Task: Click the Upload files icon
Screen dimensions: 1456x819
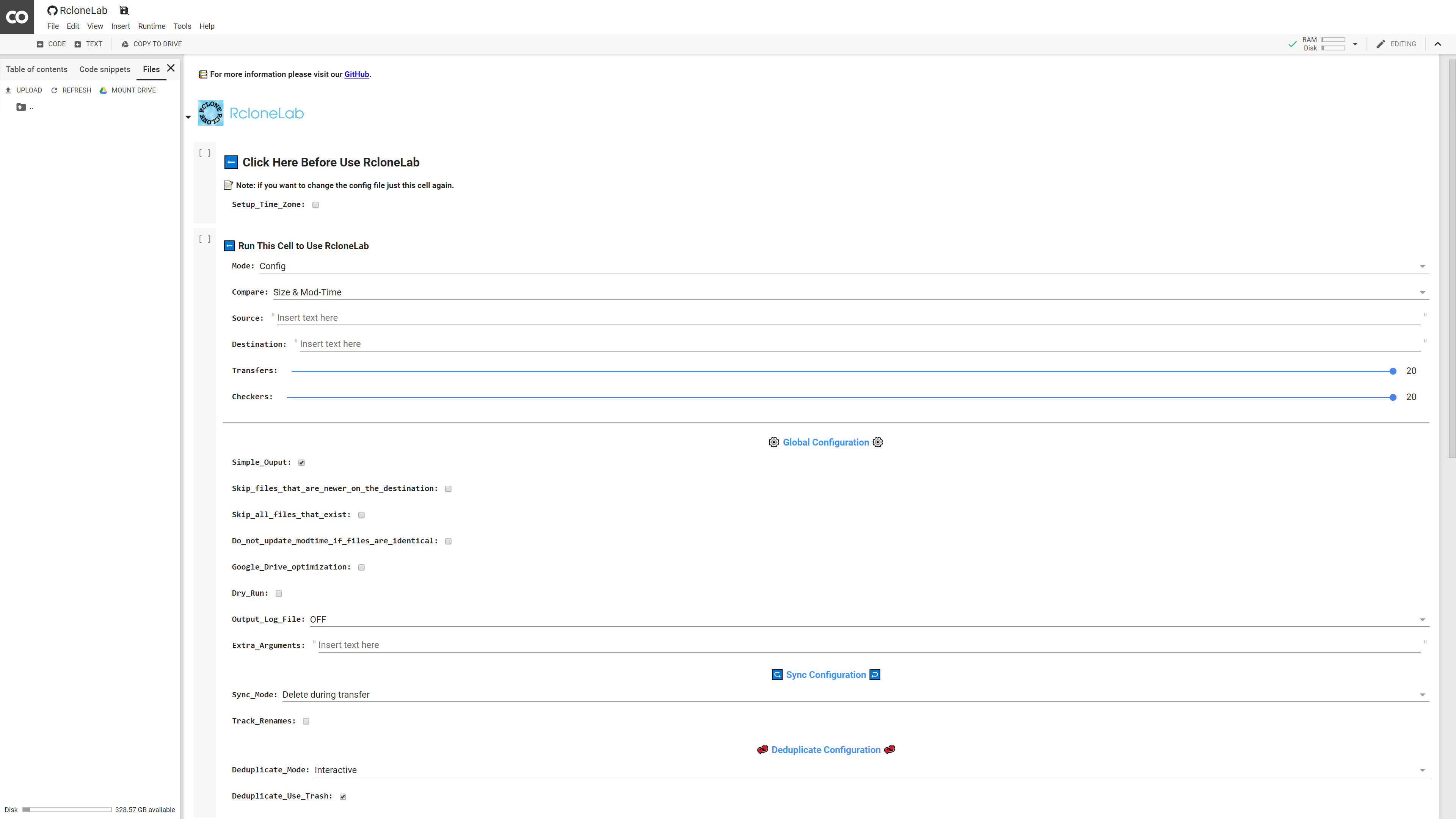Action: click(8, 91)
